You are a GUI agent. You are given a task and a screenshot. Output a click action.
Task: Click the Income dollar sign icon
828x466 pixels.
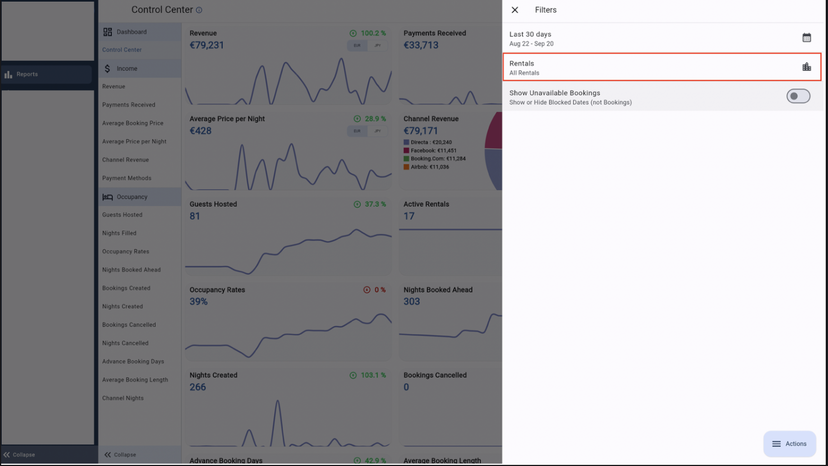pos(108,69)
